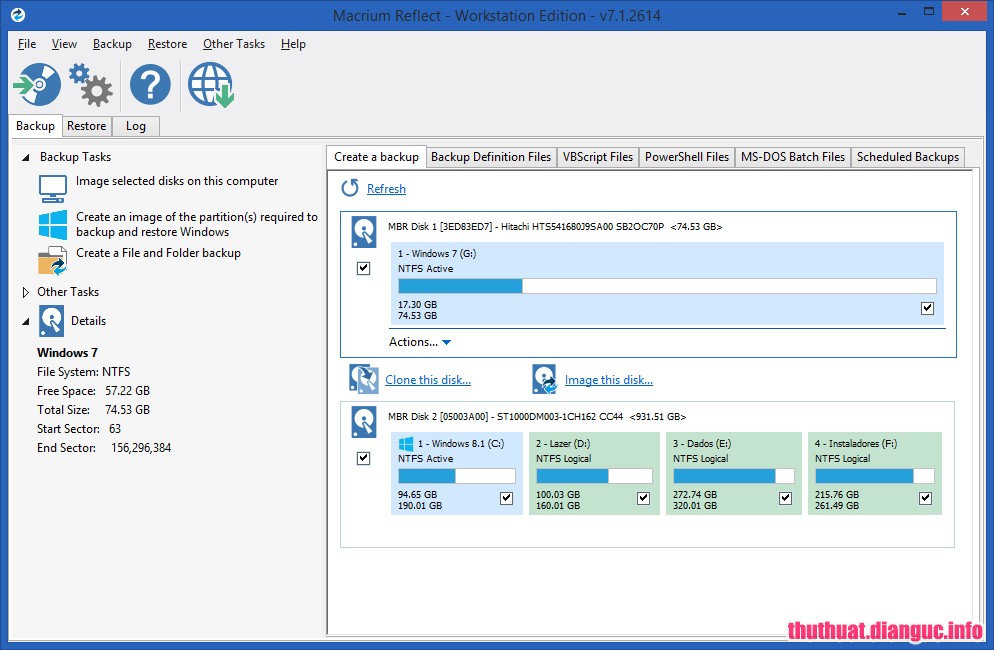The image size is (994, 650).
Task: Click the backup disc toolbar icon
Action: click(37, 84)
